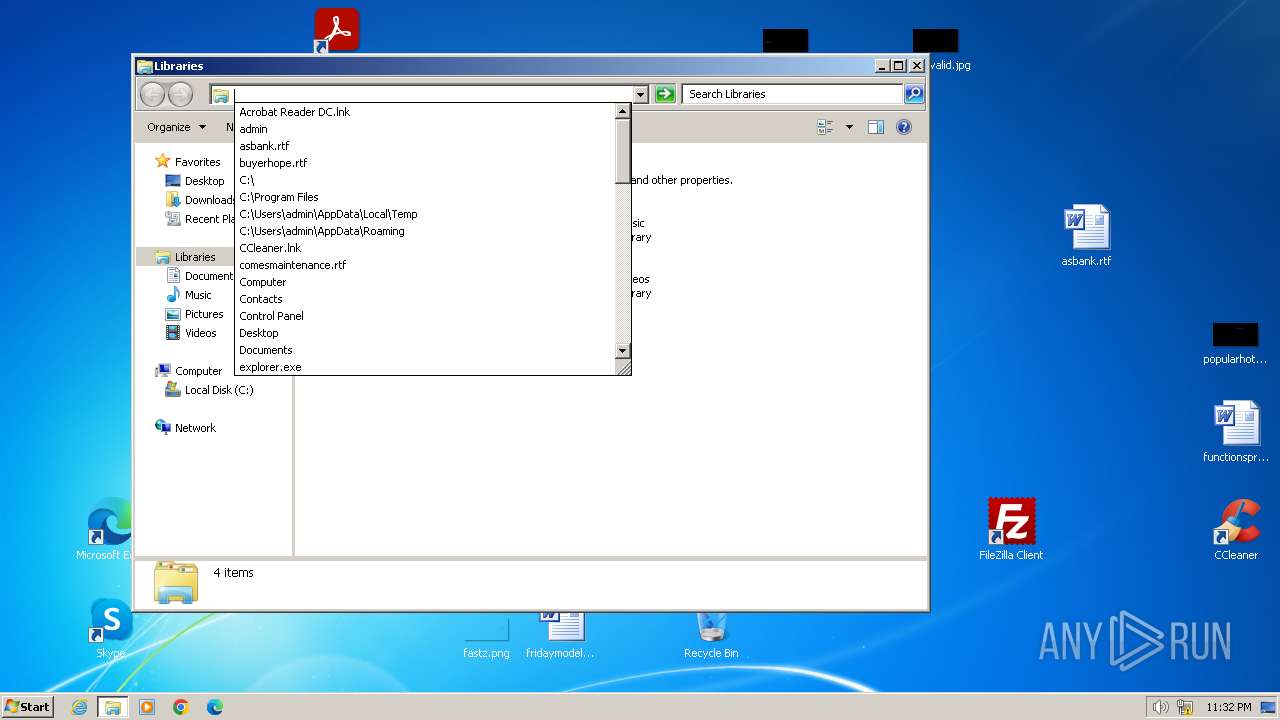Toggle the preview pane icon
The width and height of the screenshot is (1280, 720).
(876, 127)
